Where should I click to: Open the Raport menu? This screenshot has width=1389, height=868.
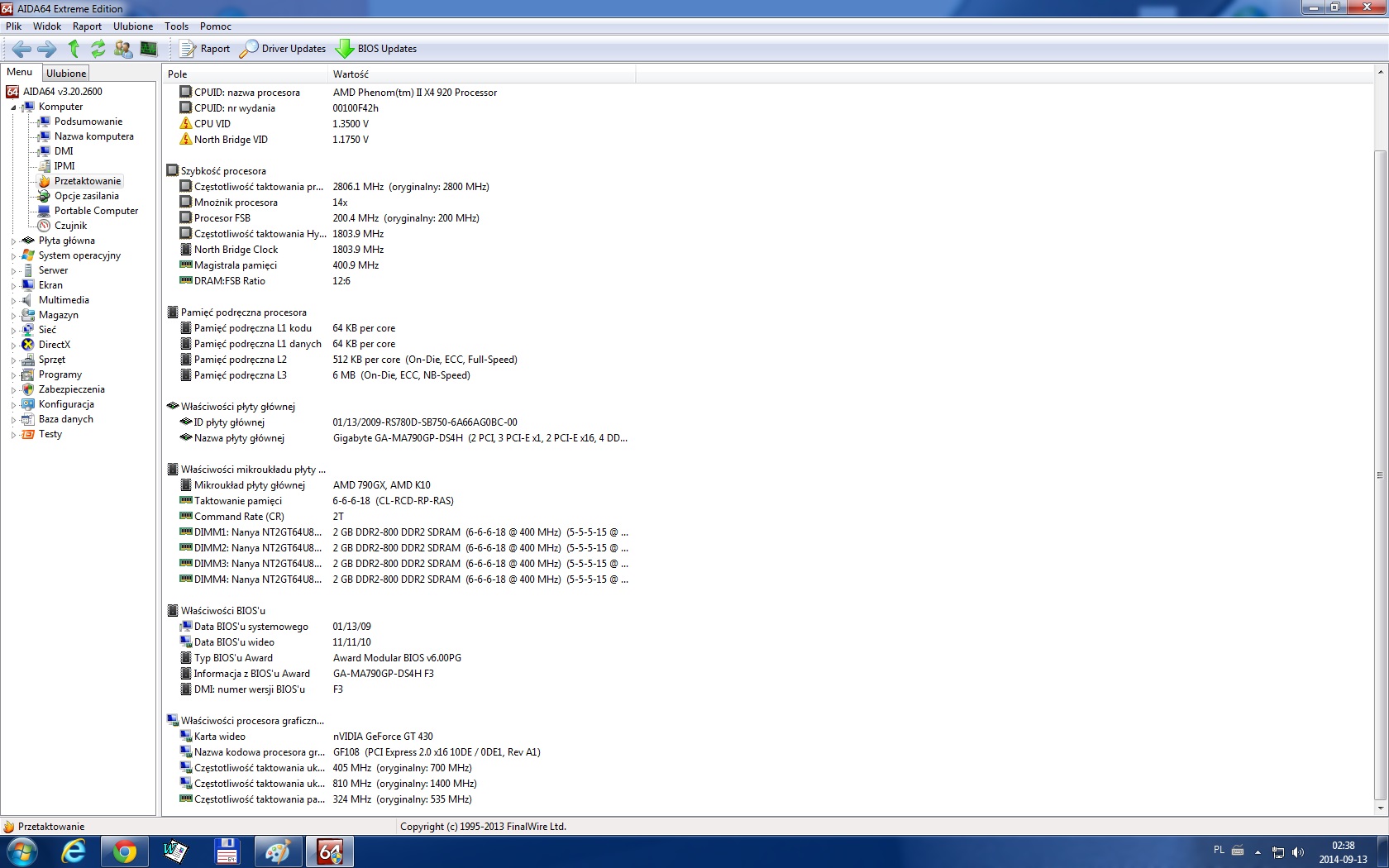click(87, 26)
